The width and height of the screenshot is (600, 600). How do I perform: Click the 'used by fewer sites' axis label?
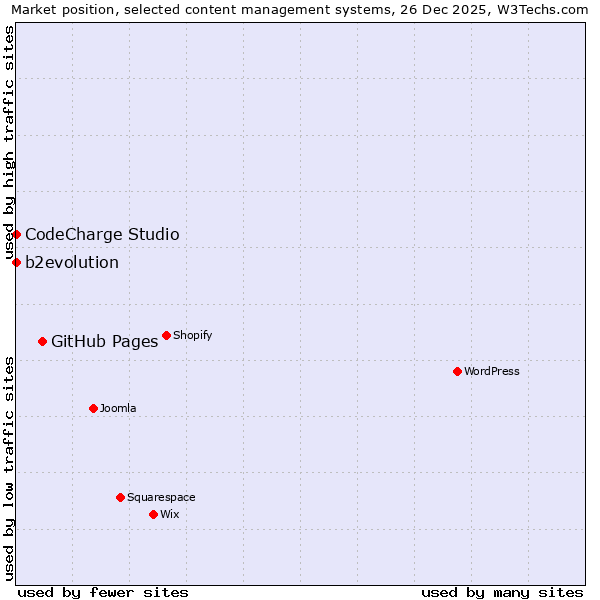coord(103,593)
